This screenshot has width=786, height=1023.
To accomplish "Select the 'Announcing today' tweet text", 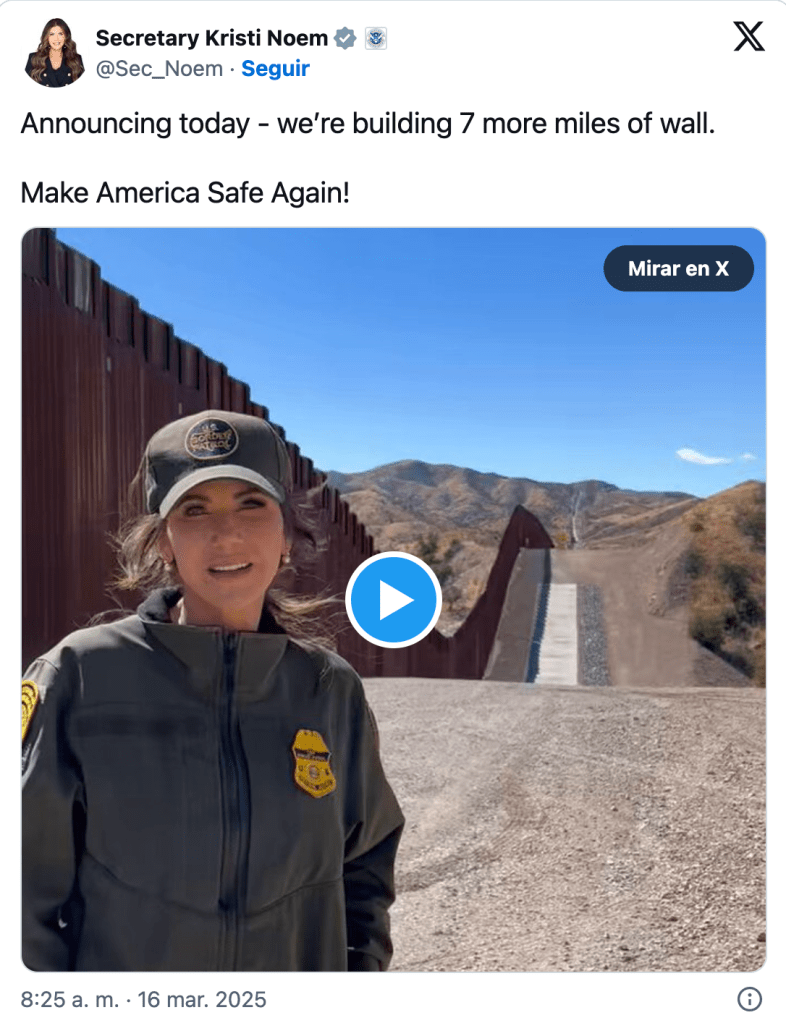I will [x=368, y=123].
